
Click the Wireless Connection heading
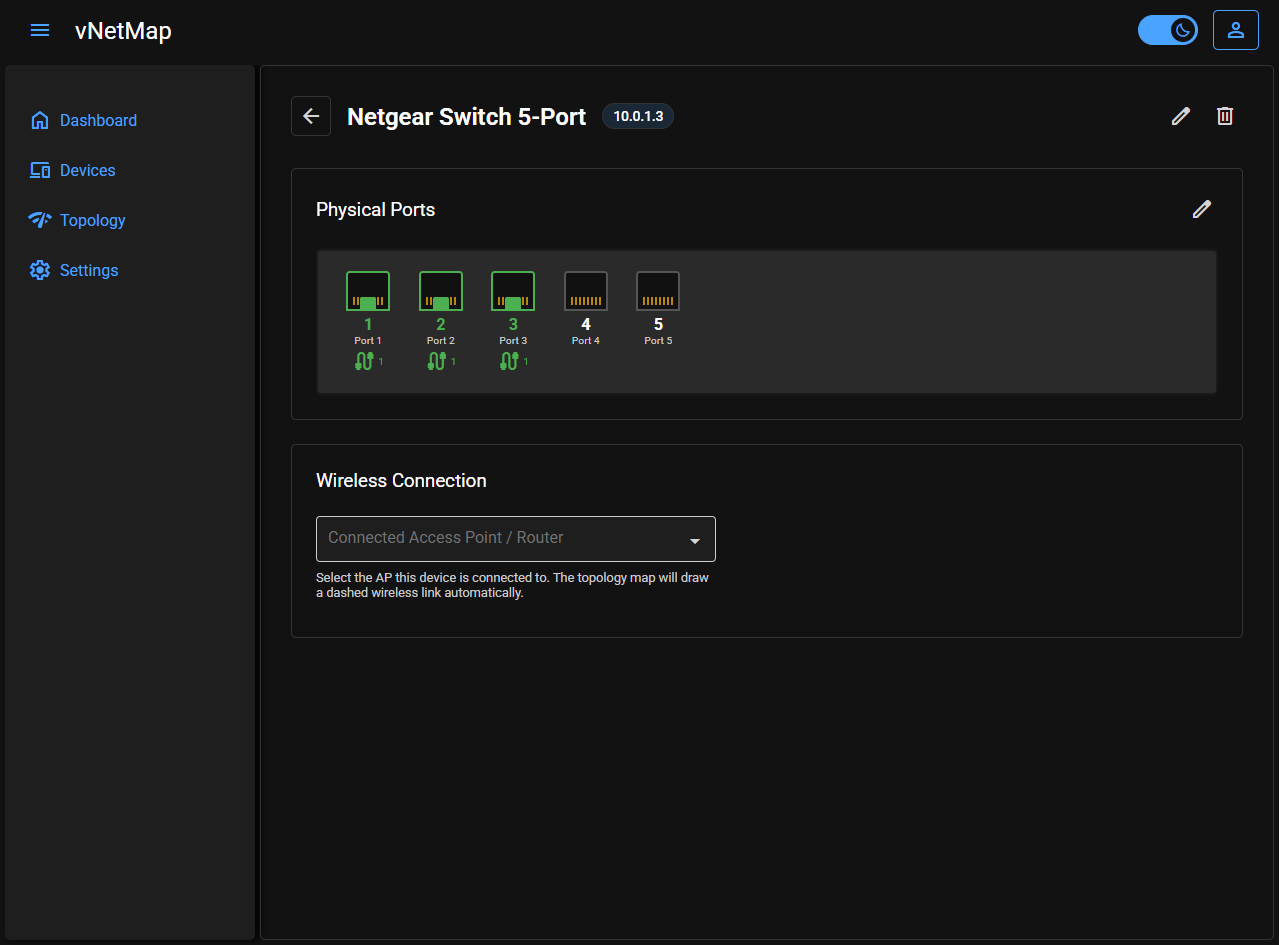point(401,480)
